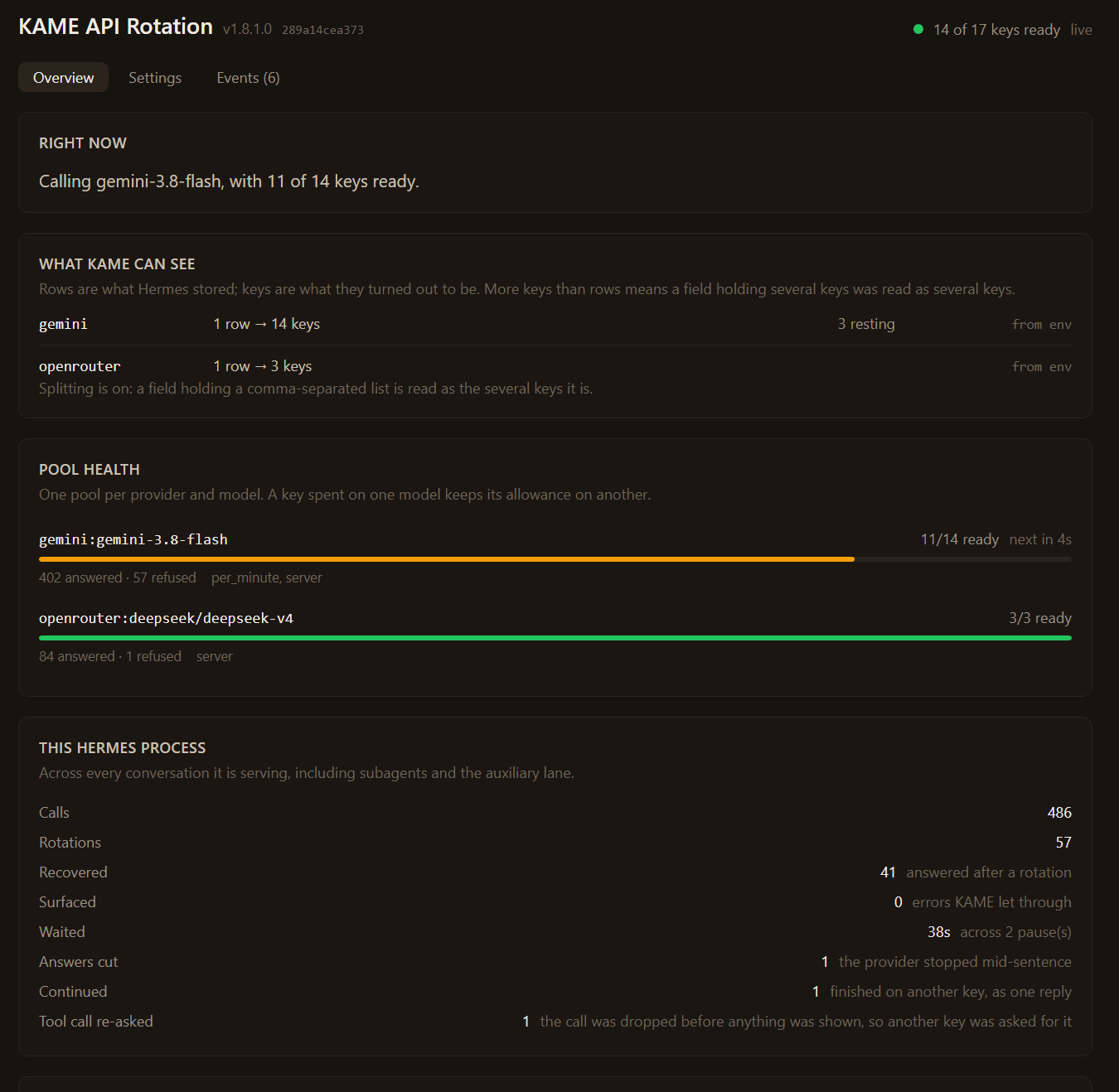Image resolution: width=1119 pixels, height=1092 pixels.
Task: Click the version label v1.8.1.0
Action: (x=247, y=29)
